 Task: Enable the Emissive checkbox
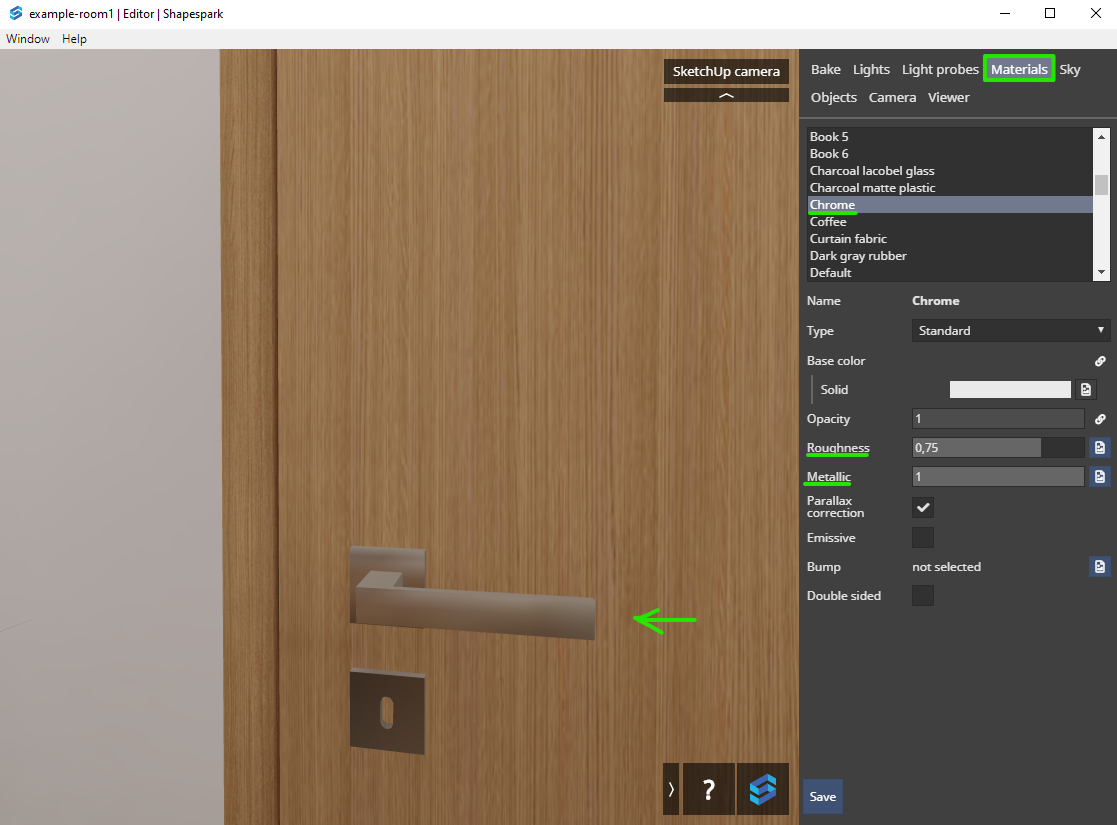point(923,538)
